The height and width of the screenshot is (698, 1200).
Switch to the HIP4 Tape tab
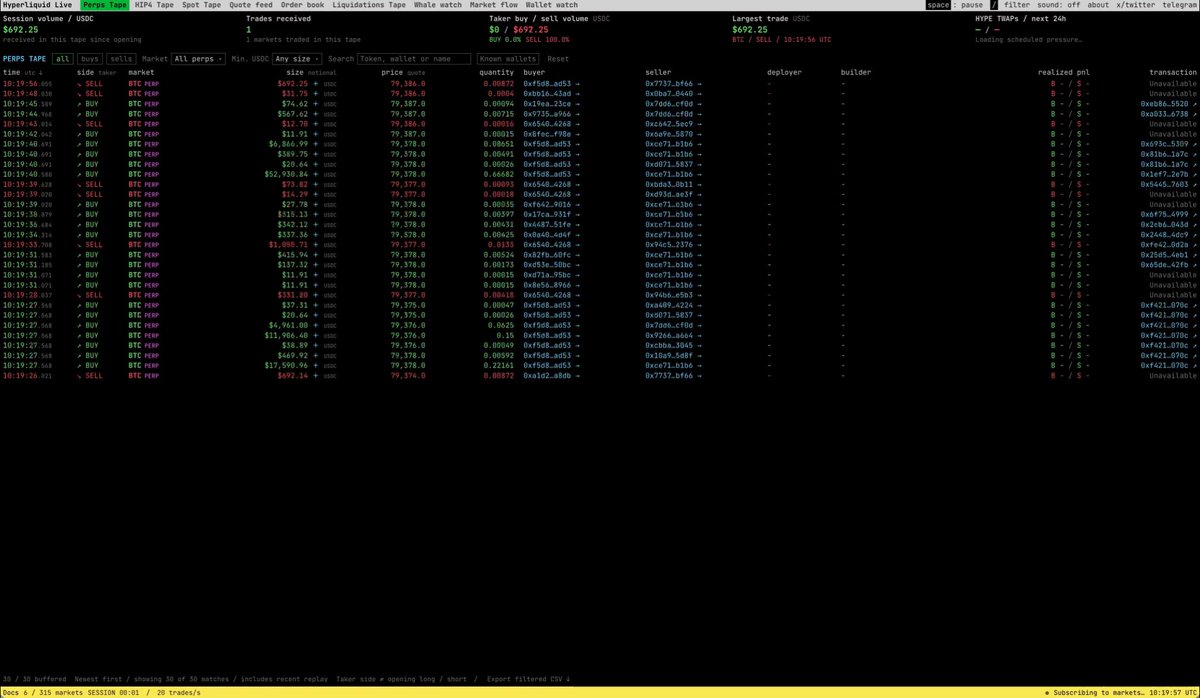click(154, 5)
